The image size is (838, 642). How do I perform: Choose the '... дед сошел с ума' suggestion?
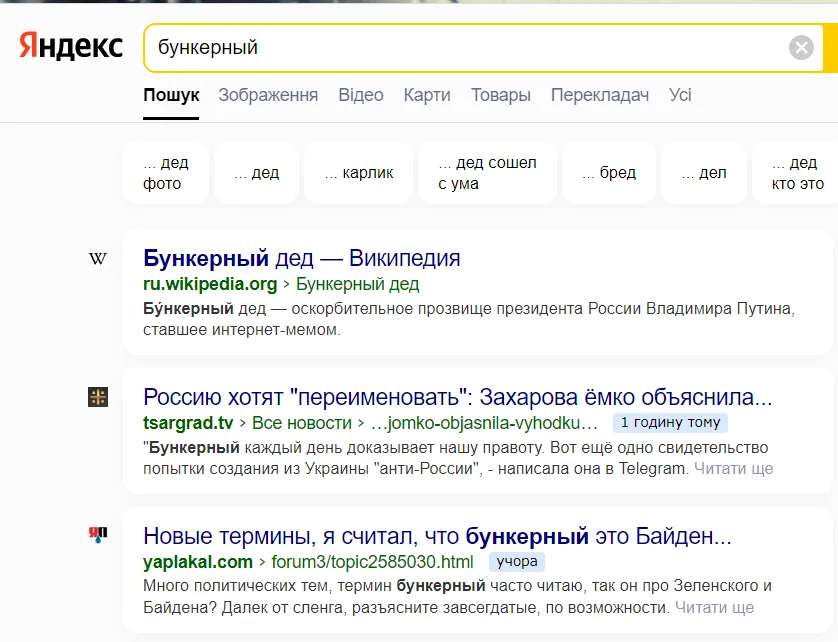[487, 172]
